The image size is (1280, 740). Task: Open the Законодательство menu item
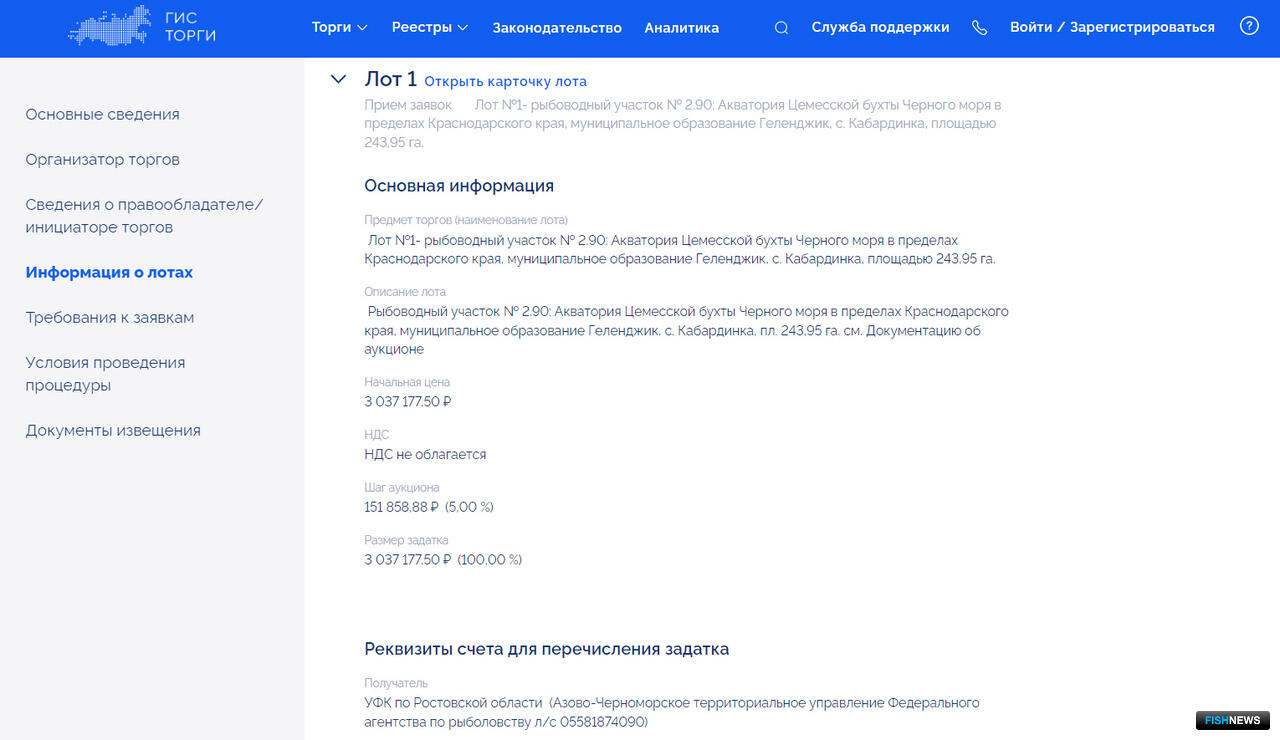coord(557,28)
